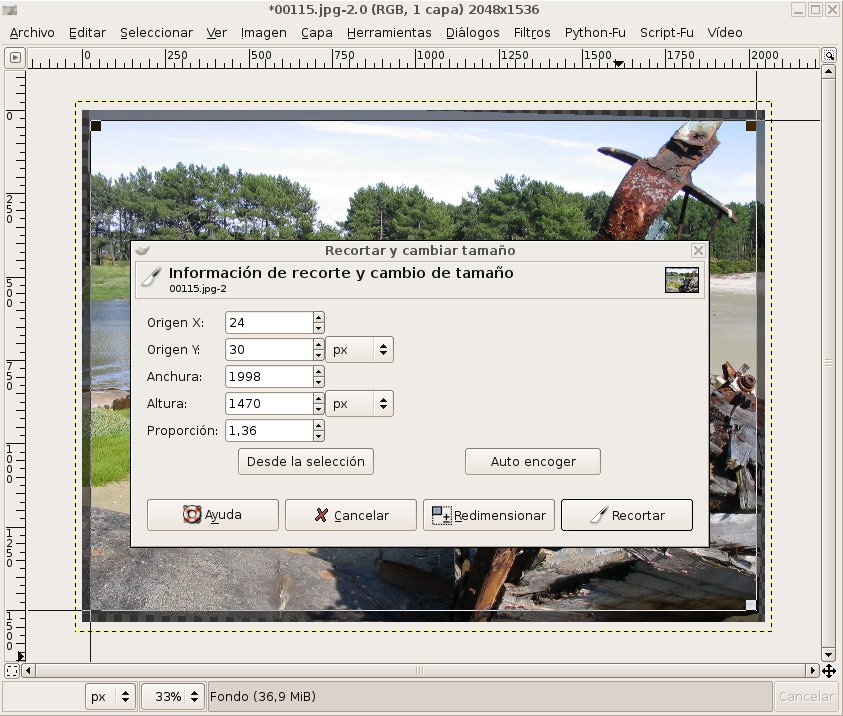Click the Origen X input field
The image size is (843, 716).
269,323
